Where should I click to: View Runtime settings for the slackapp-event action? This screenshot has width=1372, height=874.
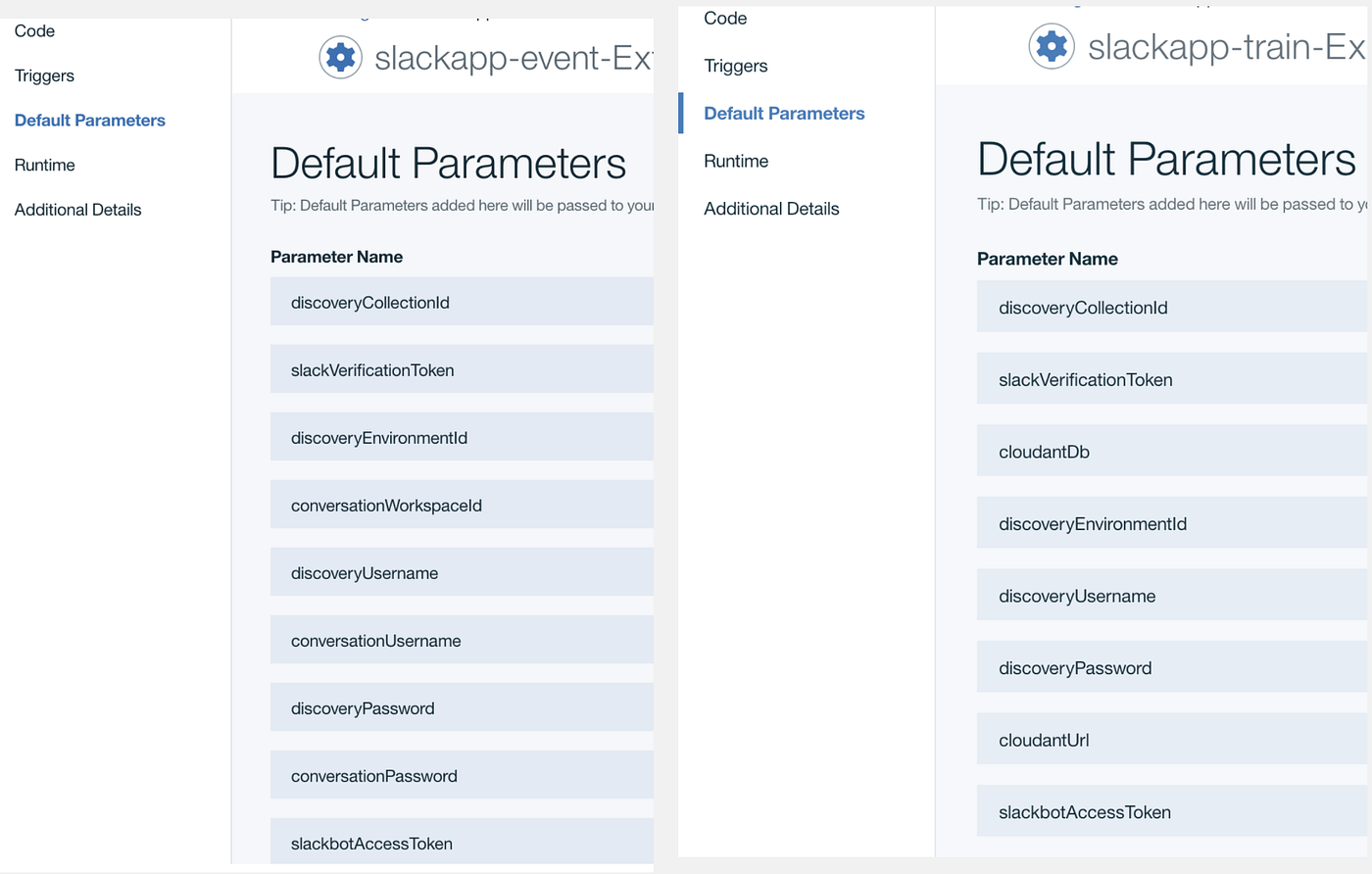click(x=44, y=165)
